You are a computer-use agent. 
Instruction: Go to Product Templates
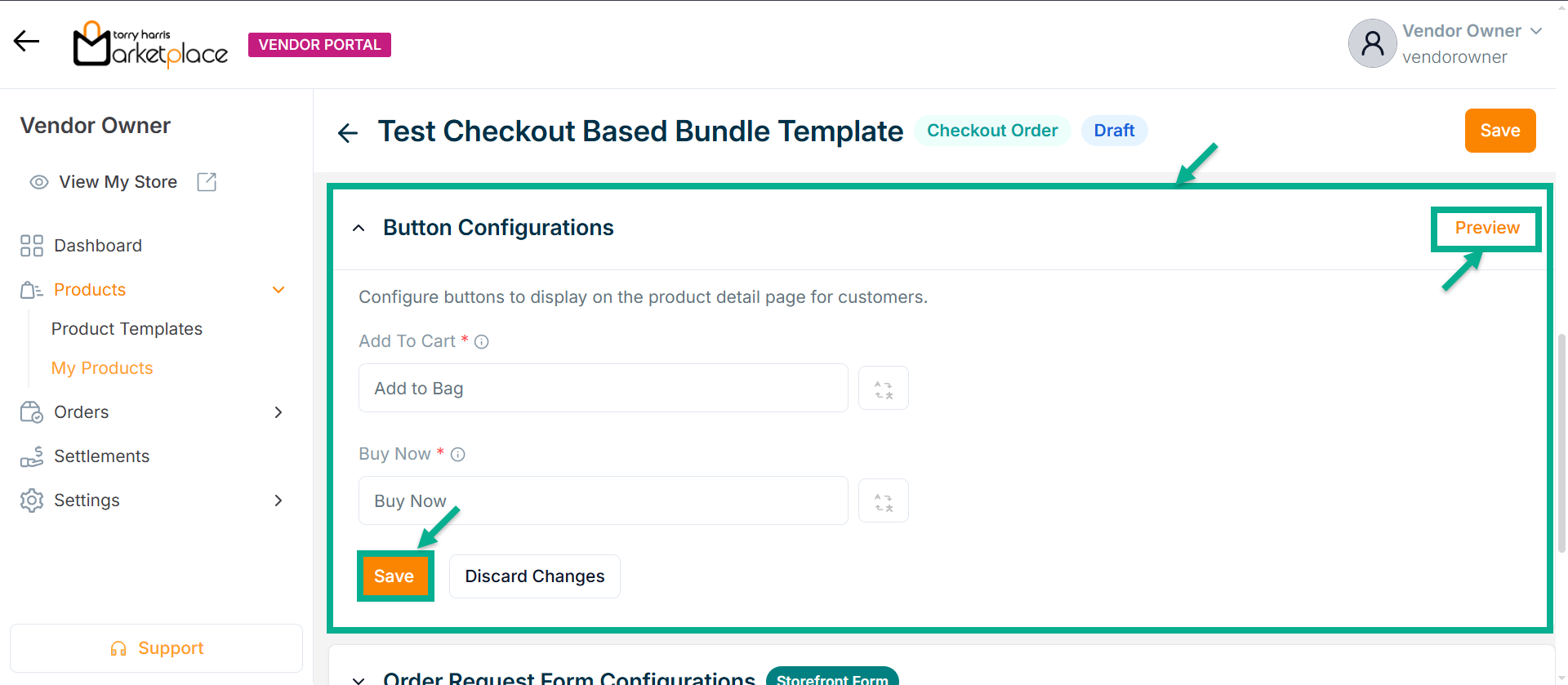127,329
